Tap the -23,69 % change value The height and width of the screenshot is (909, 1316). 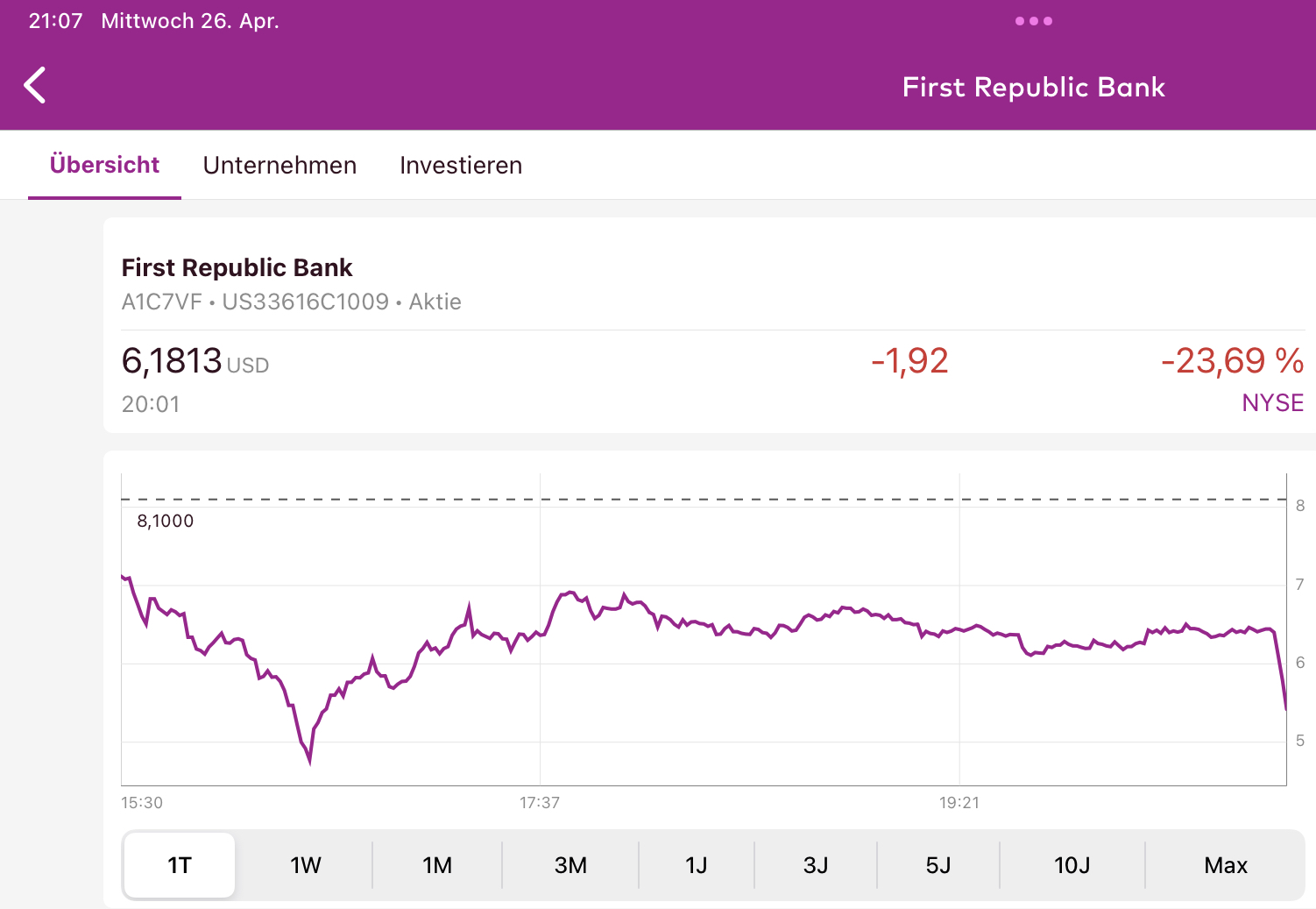(1231, 361)
